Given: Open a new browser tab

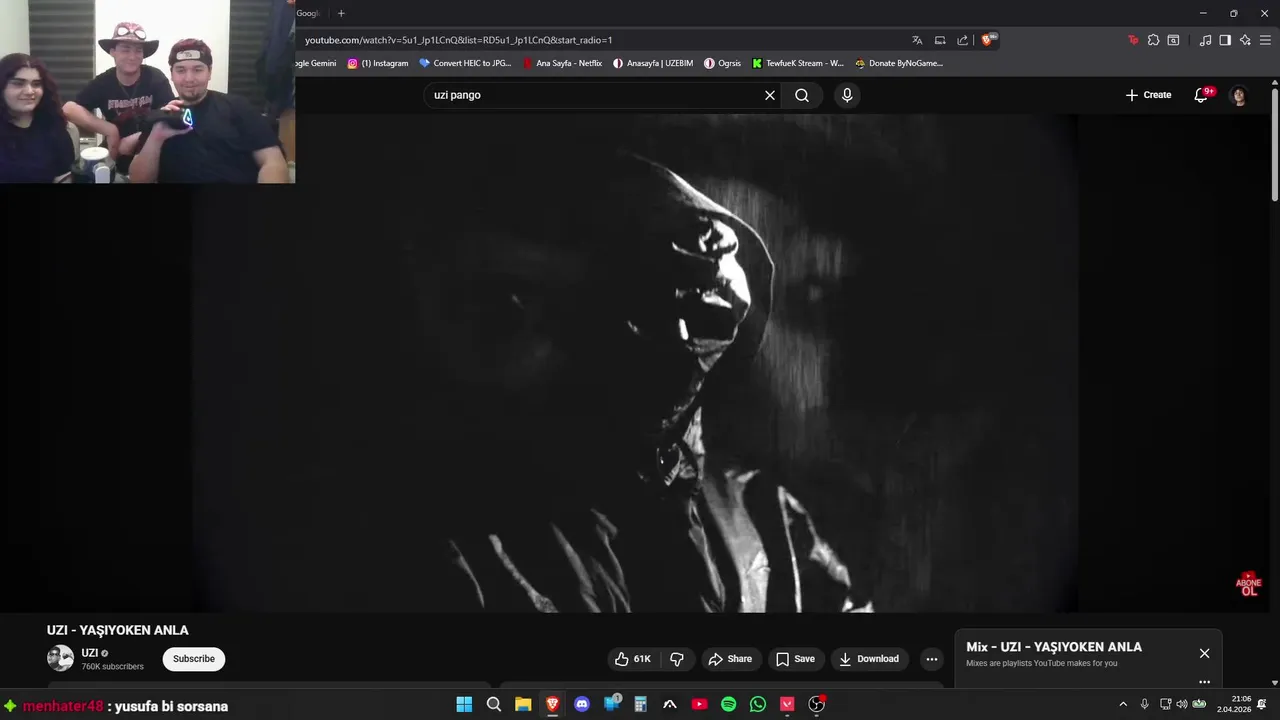Looking at the screenshot, I should tap(341, 13).
